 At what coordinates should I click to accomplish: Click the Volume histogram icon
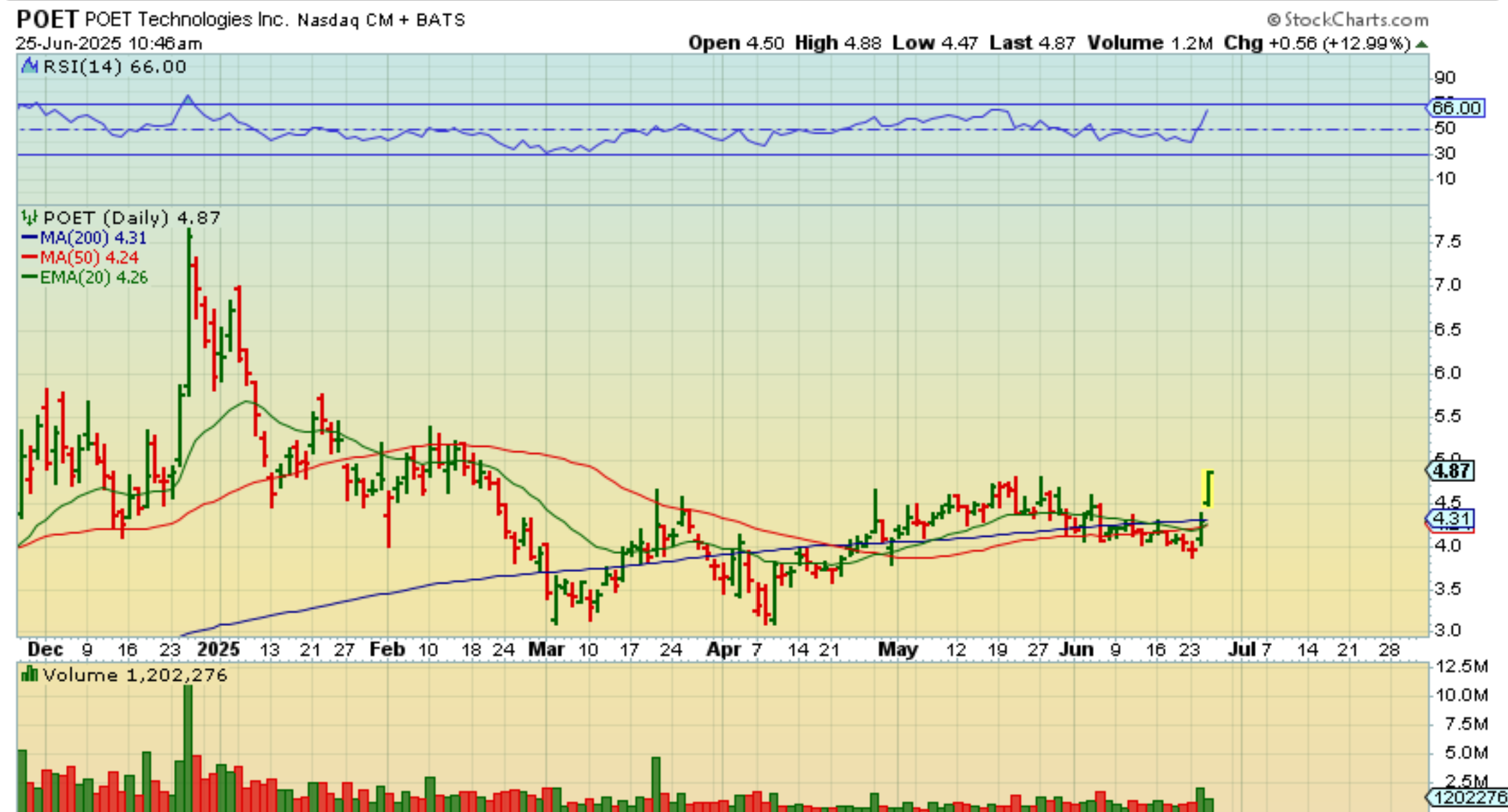tap(29, 675)
